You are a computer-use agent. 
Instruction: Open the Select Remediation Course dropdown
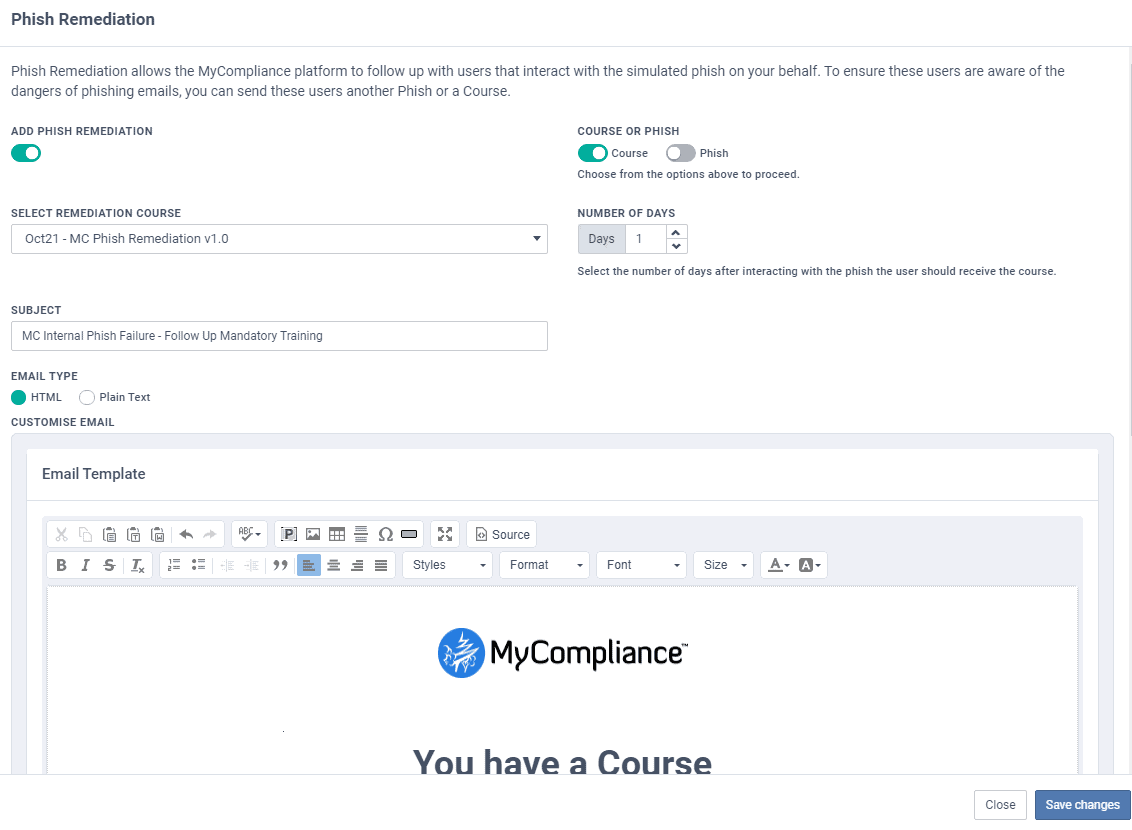point(279,239)
